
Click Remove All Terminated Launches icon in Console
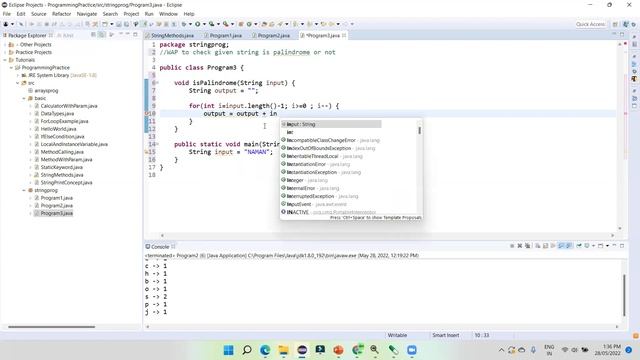tap(527, 246)
